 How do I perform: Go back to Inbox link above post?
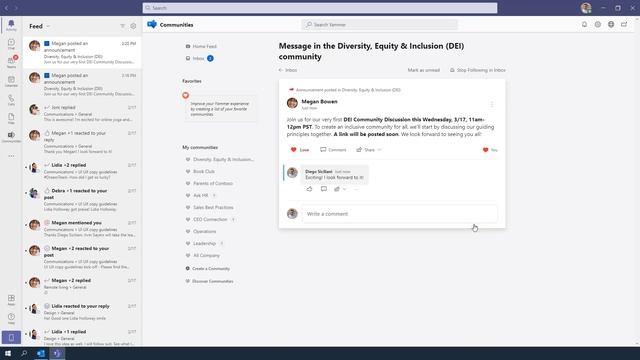tap(288, 70)
